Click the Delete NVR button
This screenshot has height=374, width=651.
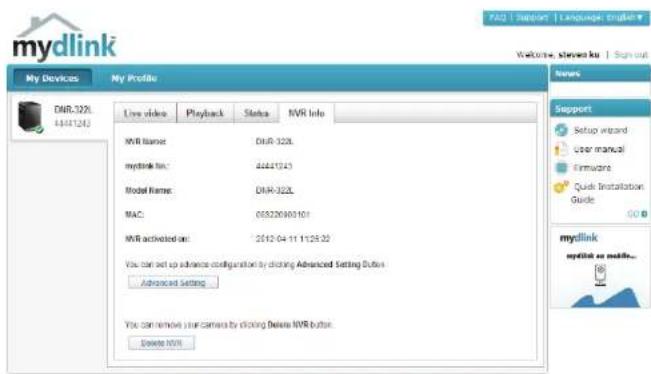point(162,343)
